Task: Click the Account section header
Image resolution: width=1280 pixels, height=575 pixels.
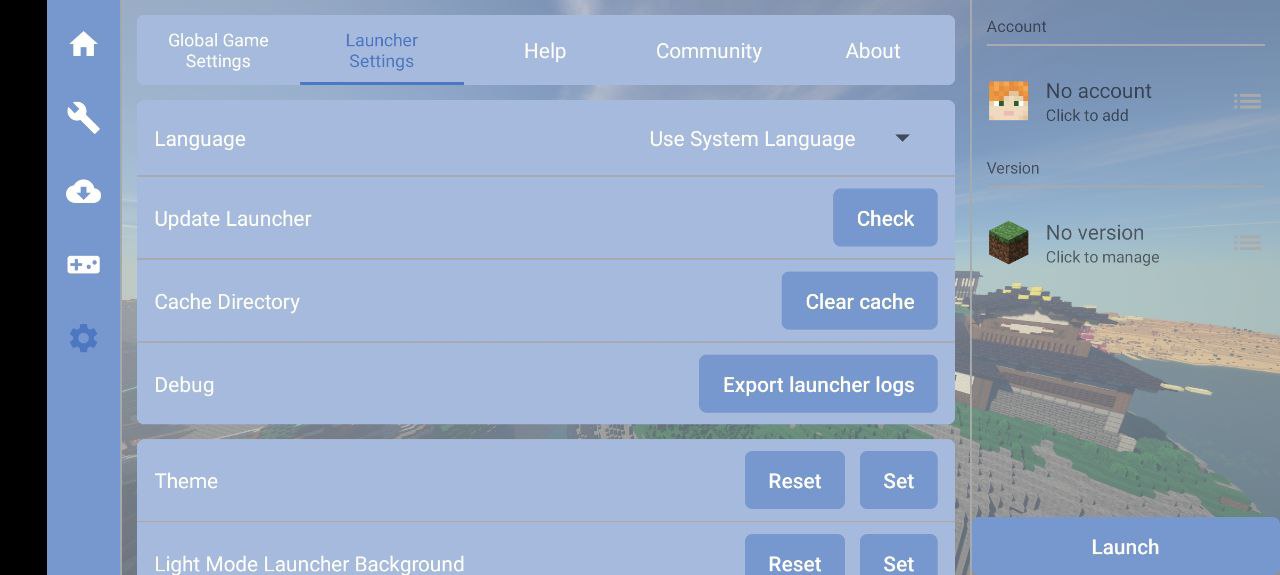Action: (x=1017, y=27)
